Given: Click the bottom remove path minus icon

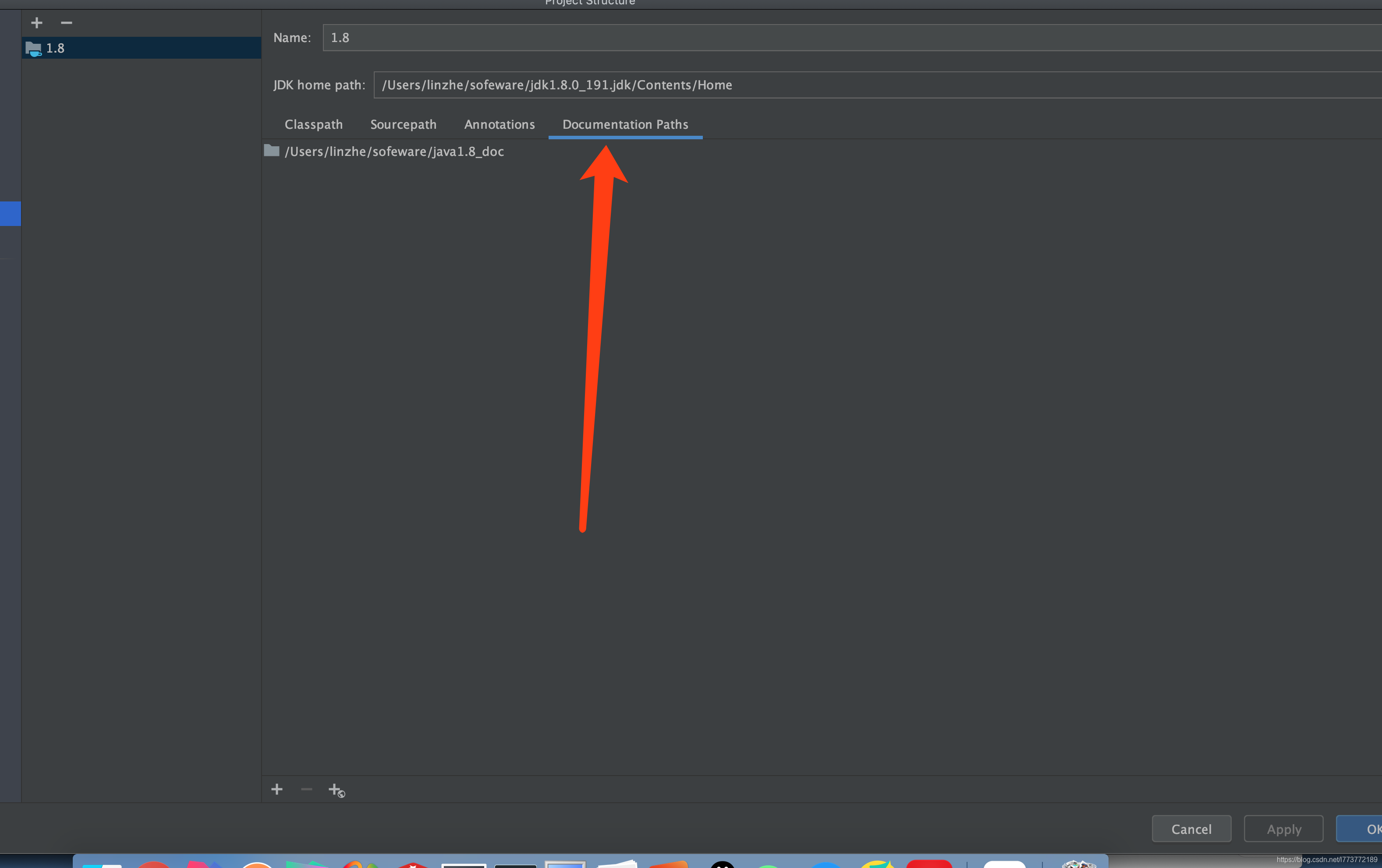Looking at the screenshot, I should coord(306,790).
